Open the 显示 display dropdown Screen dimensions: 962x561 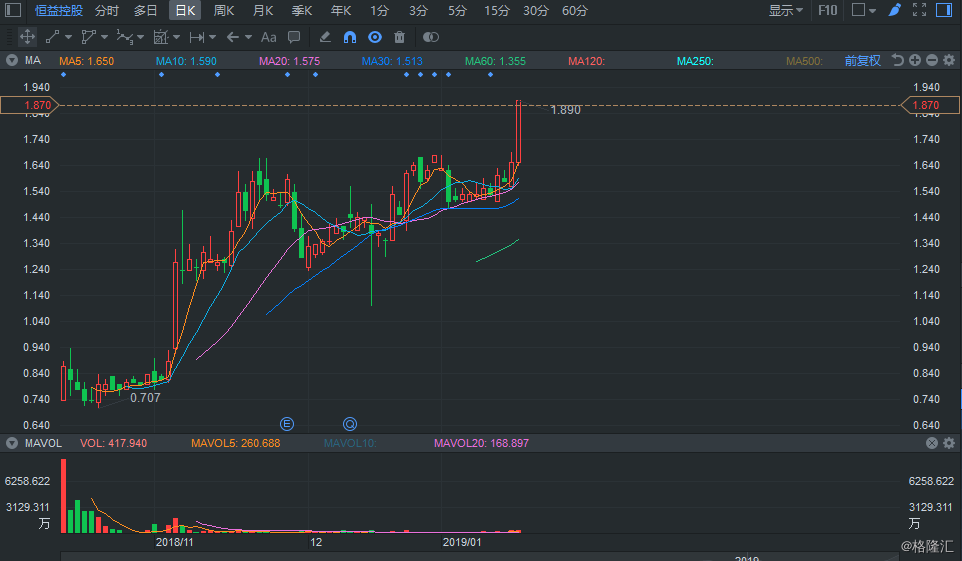[785, 11]
